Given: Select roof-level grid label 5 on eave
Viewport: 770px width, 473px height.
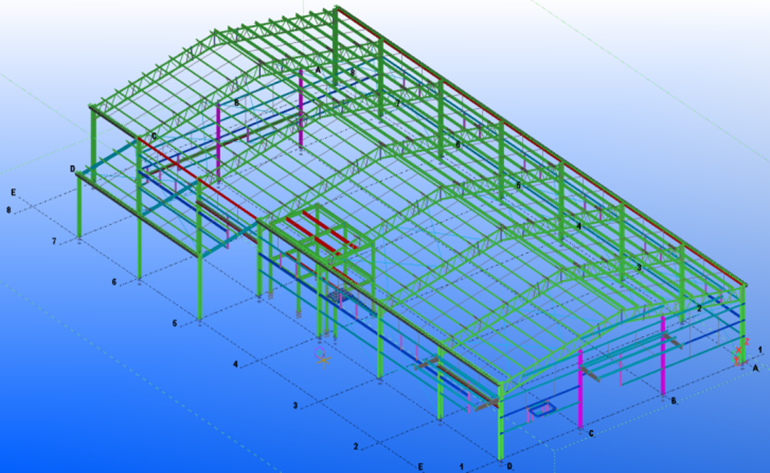Looking at the screenshot, I should point(518,185).
